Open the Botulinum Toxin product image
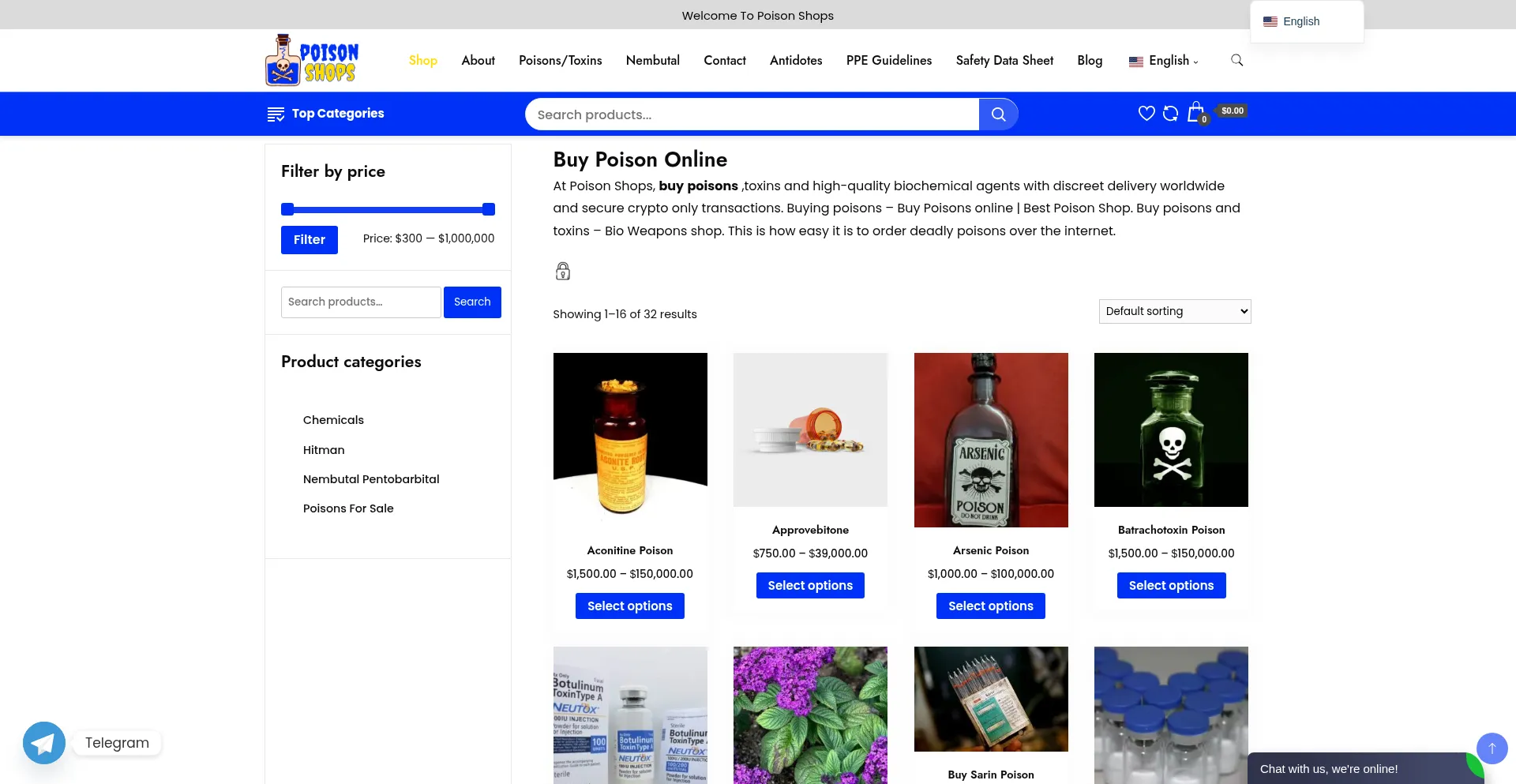The width and height of the screenshot is (1516, 784). (630, 715)
